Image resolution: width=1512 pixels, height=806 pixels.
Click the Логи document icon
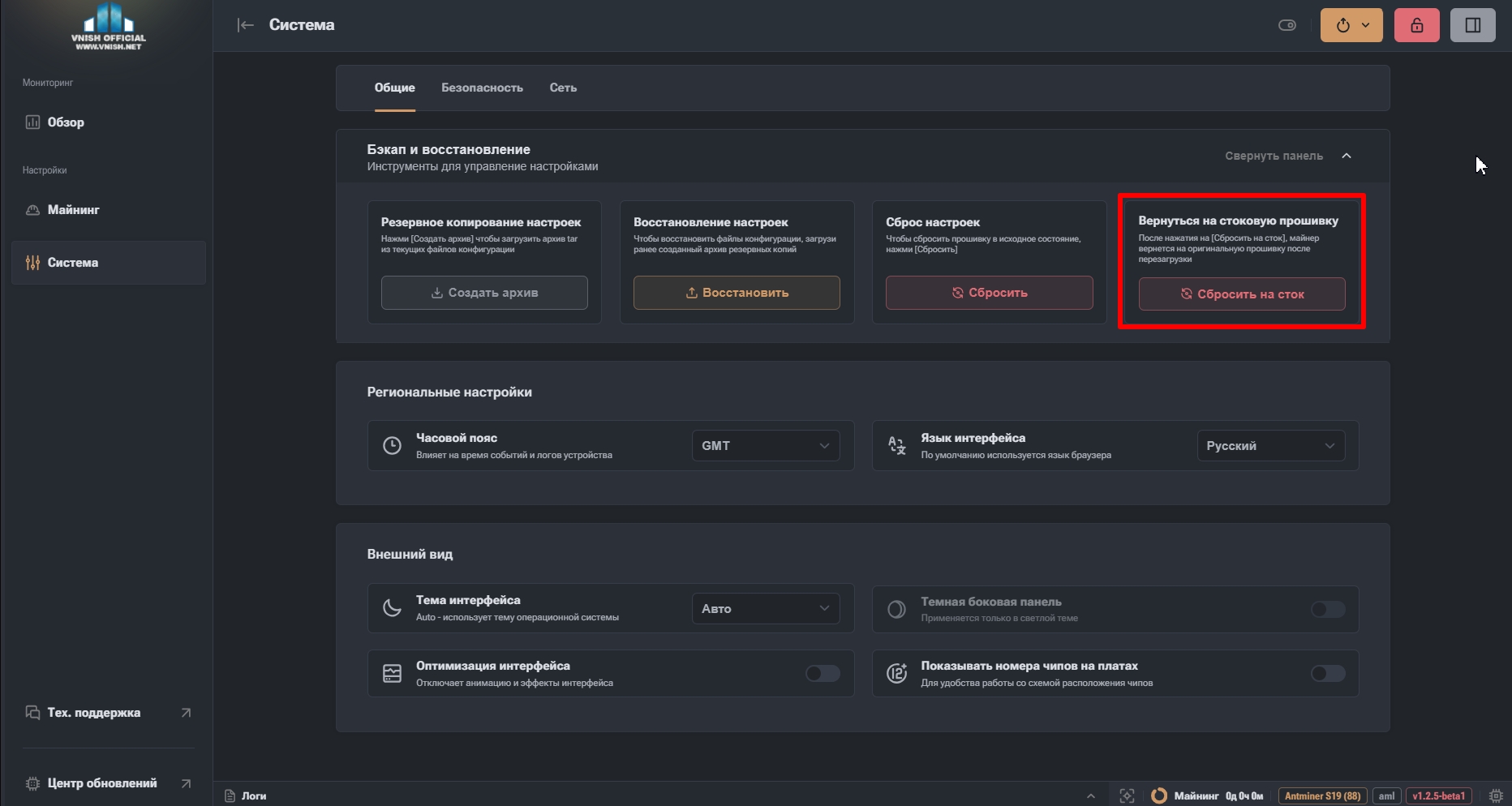click(x=230, y=796)
